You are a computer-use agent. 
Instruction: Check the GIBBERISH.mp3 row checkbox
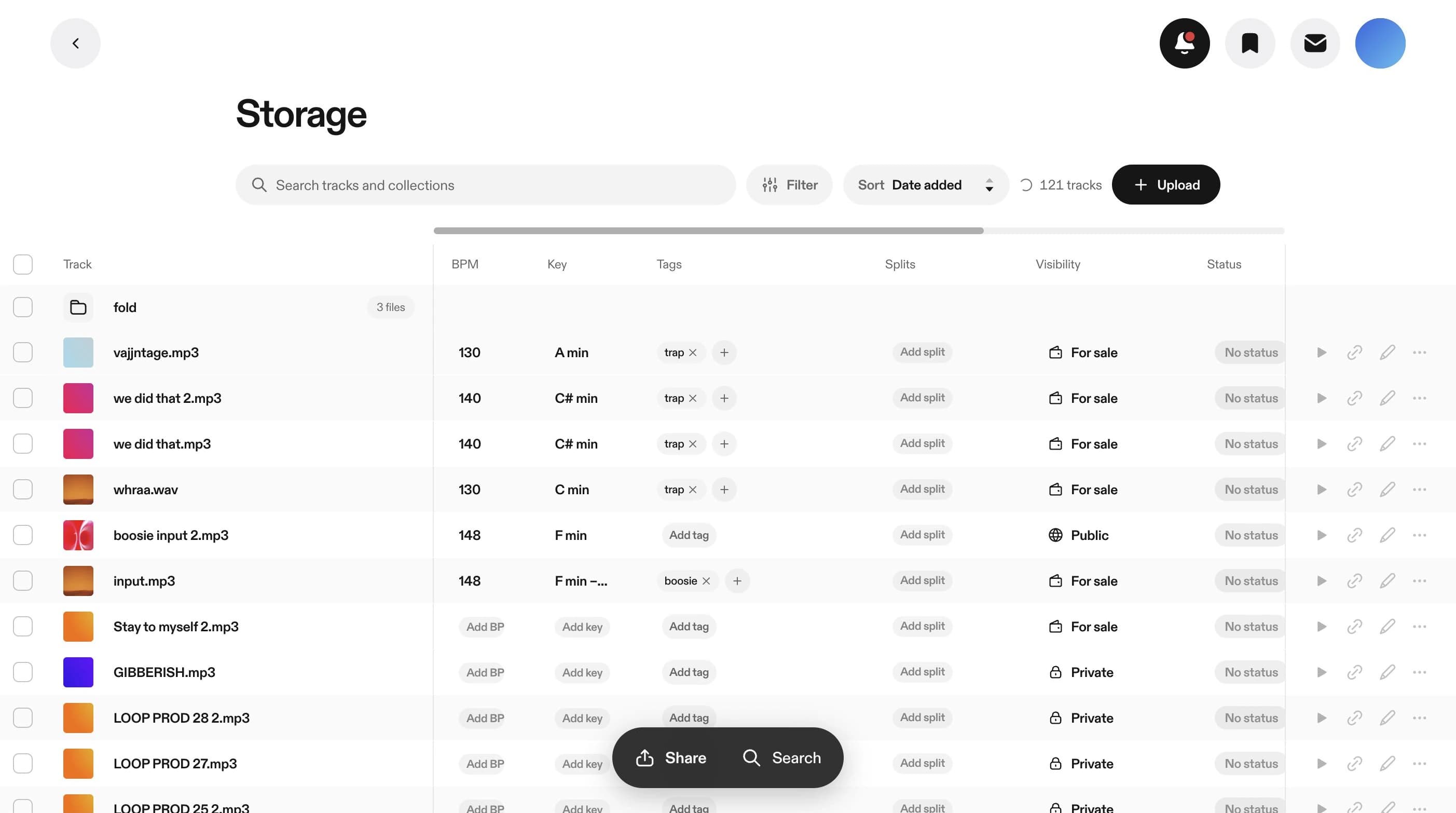click(23, 672)
